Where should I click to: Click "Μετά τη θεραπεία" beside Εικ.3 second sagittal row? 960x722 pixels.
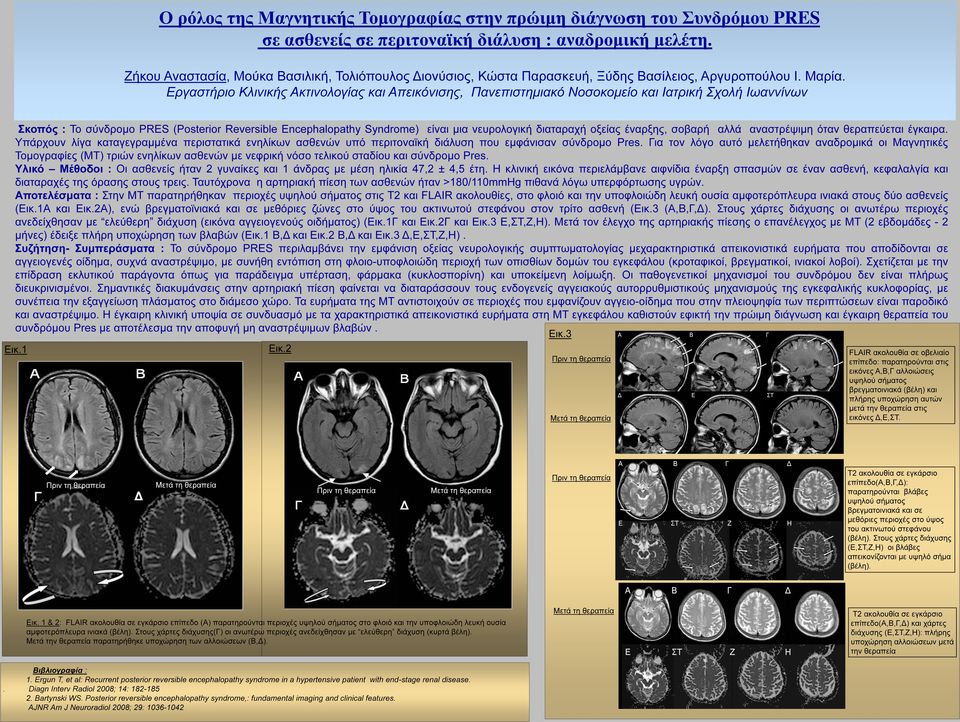point(580,418)
